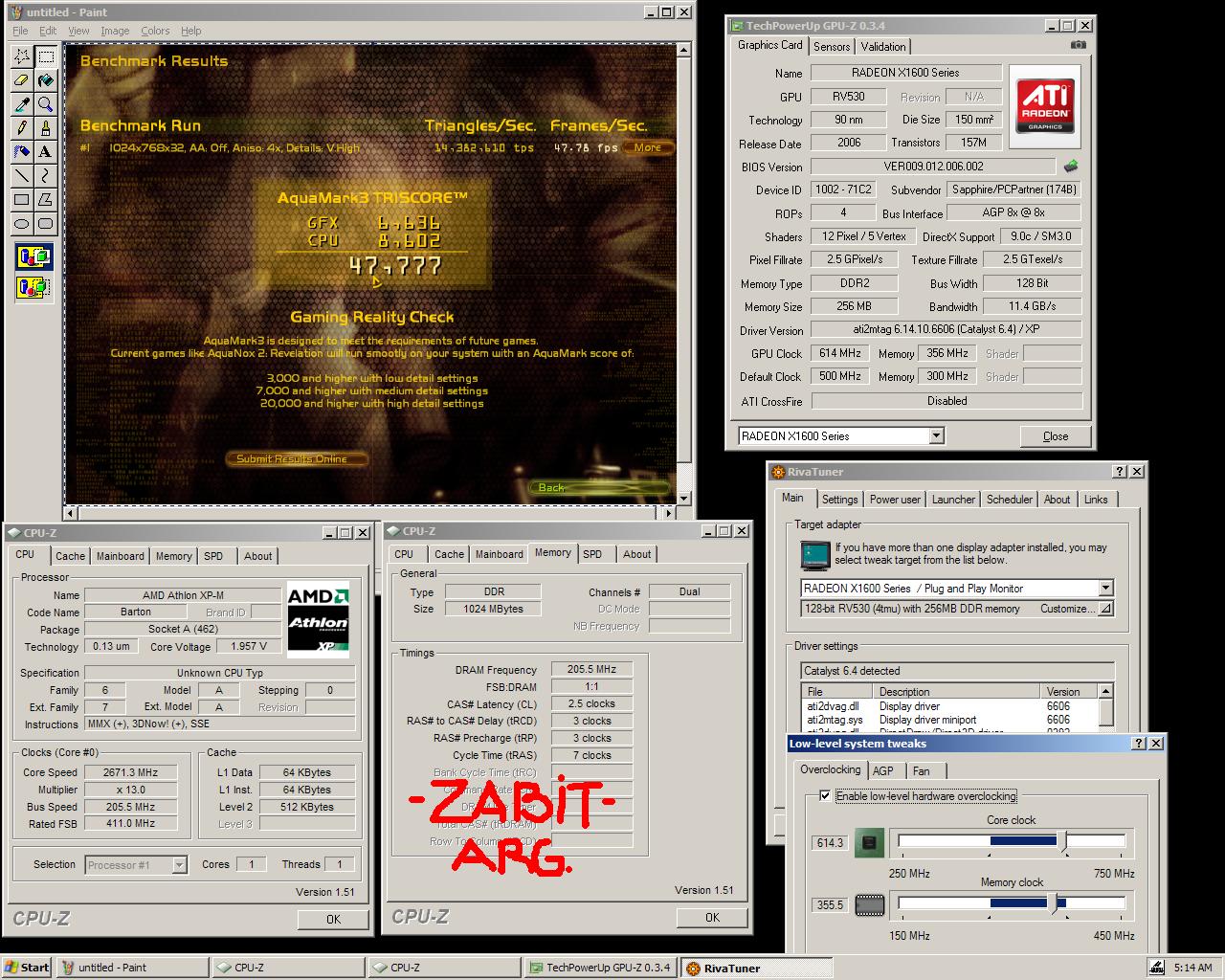Click the core clock chip icon
1225x980 pixels.
point(869,843)
